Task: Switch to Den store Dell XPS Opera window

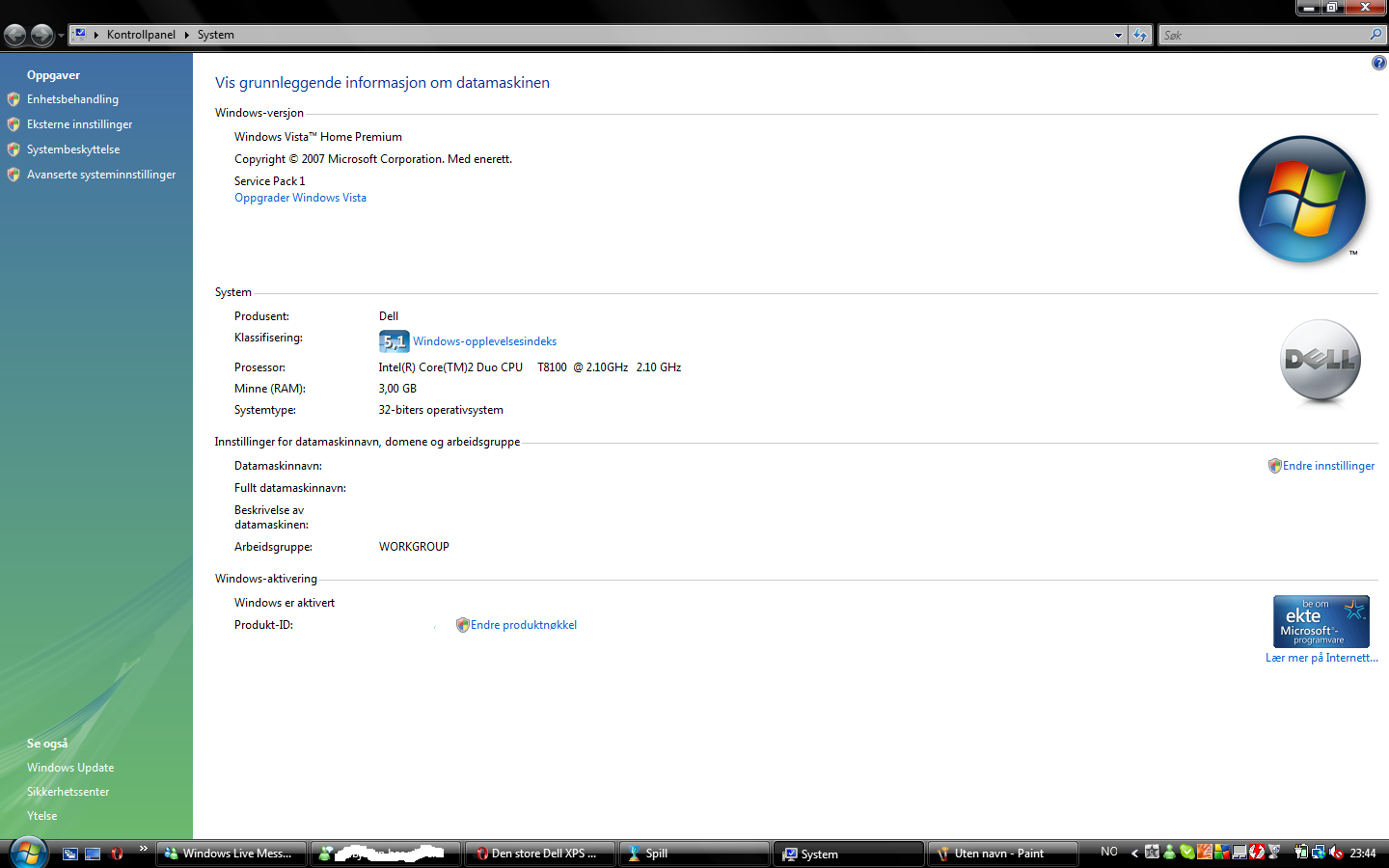Action: click(x=540, y=854)
